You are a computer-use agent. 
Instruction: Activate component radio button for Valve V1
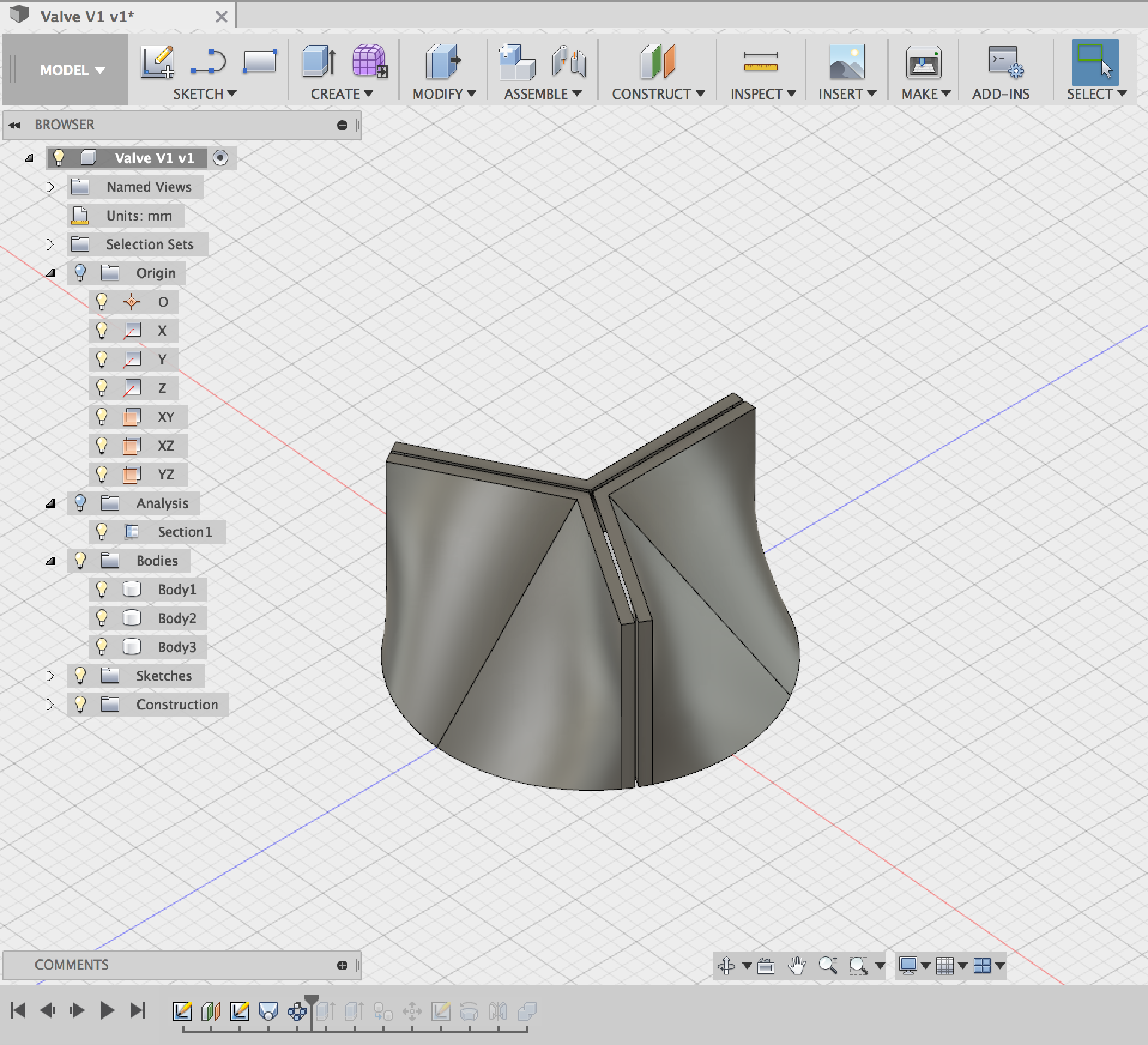pyautogui.click(x=220, y=158)
